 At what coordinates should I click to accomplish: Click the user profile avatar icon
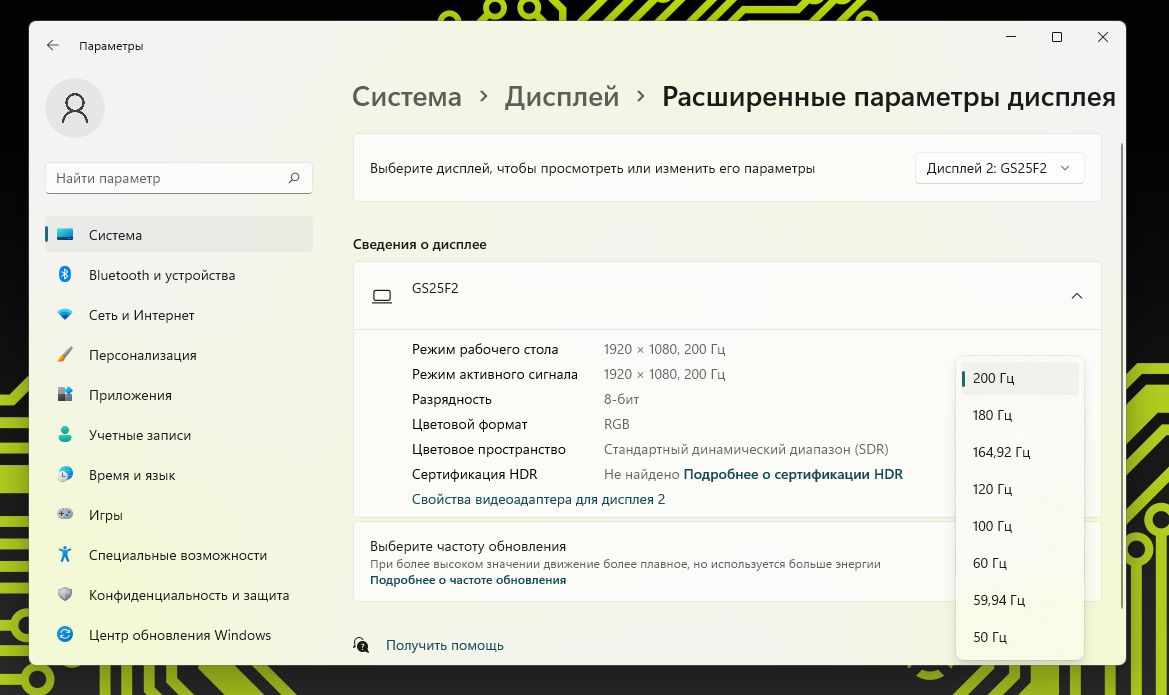tap(75, 108)
